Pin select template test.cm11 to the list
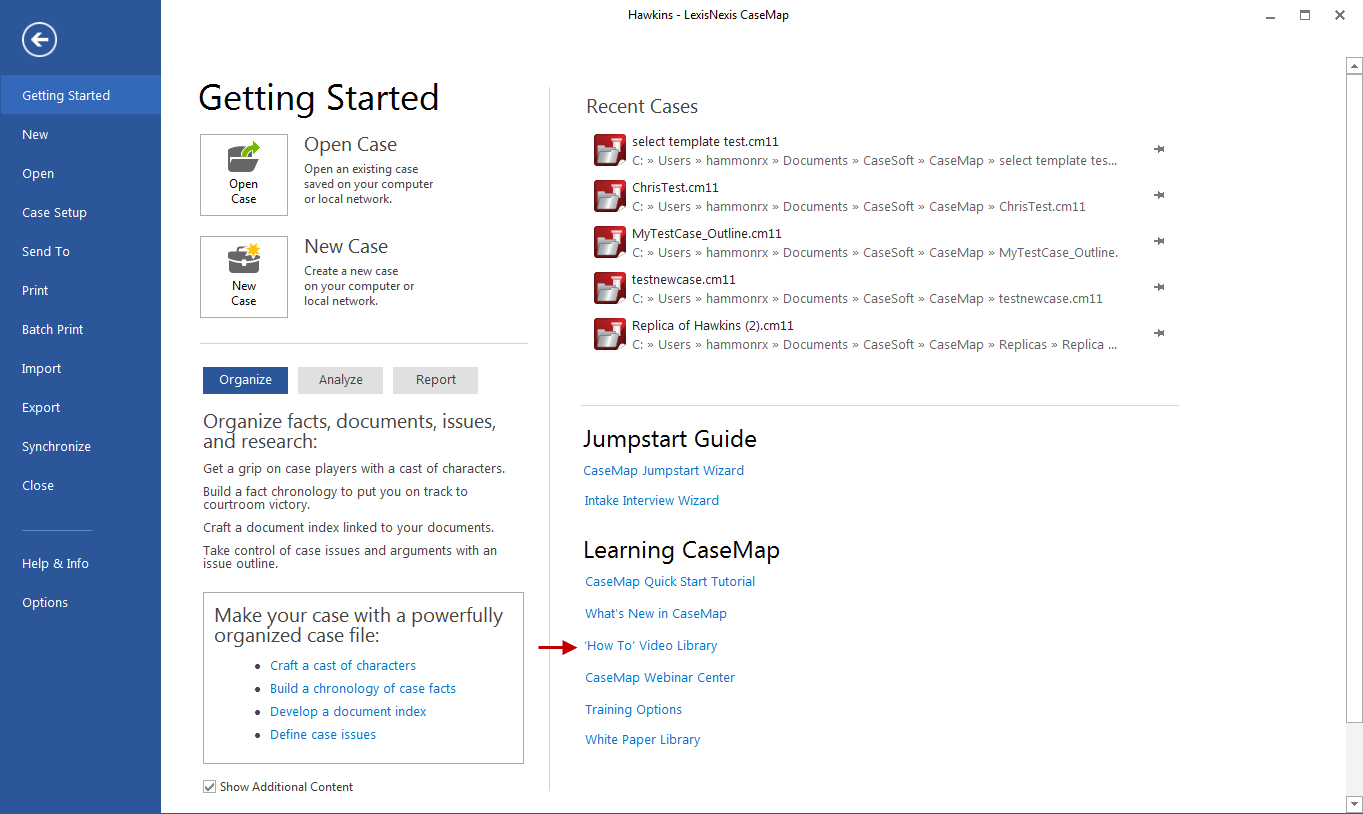 point(1159,149)
